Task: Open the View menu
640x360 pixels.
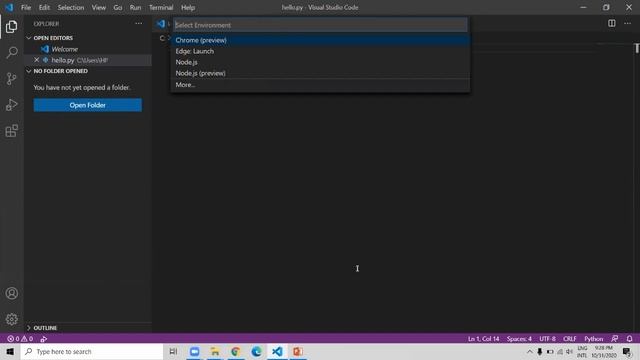Action: point(98,7)
